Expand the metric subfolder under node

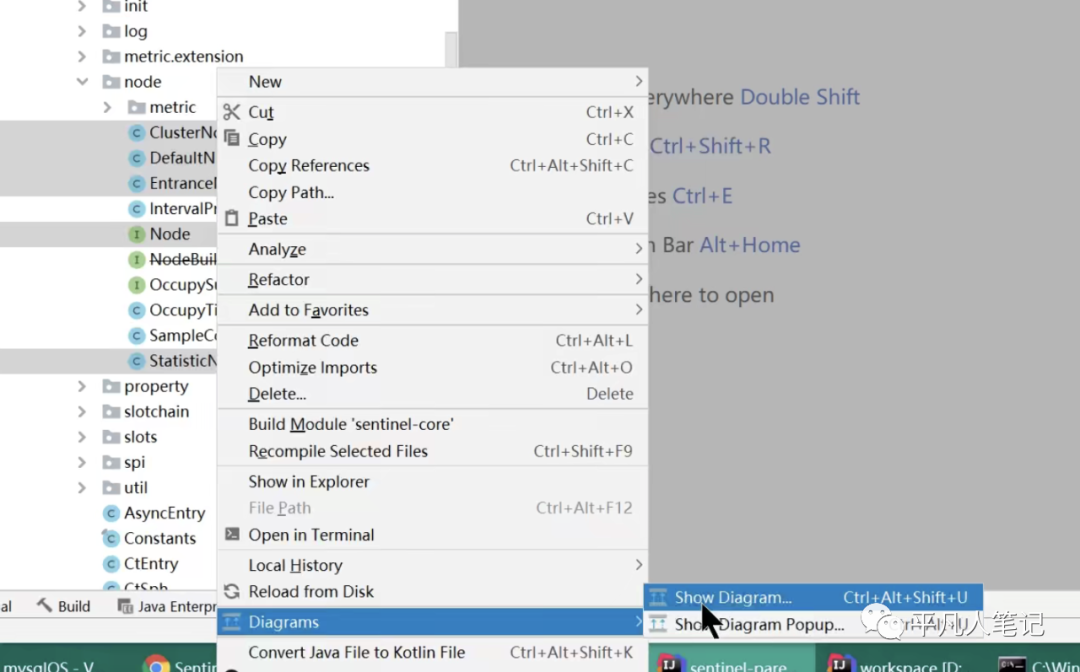(x=107, y=107)
